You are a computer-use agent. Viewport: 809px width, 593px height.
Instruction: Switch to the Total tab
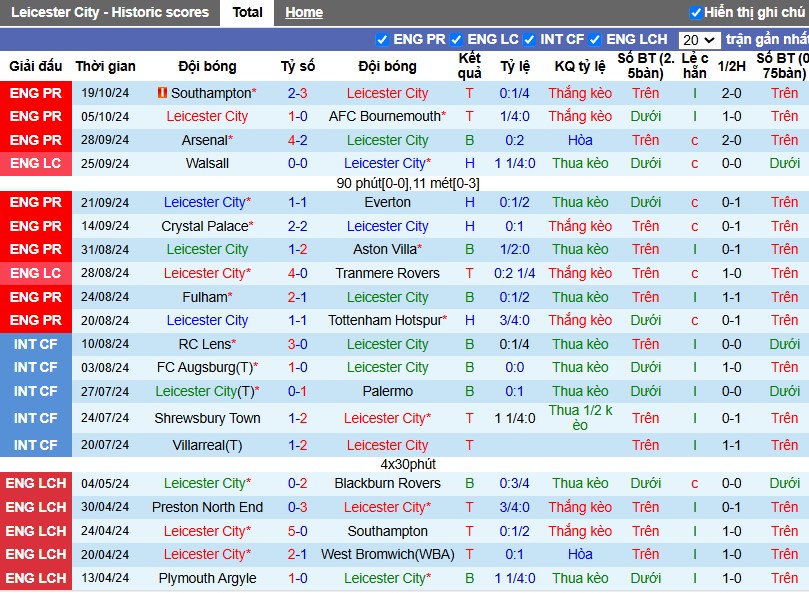coord(247,12)
